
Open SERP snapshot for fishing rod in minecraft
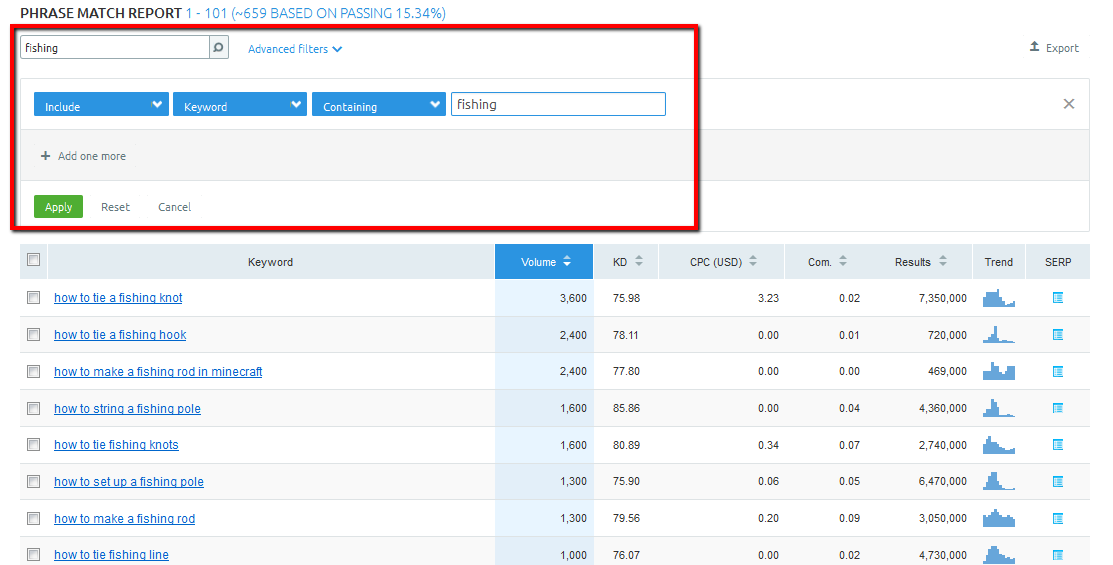(1058, 371)
